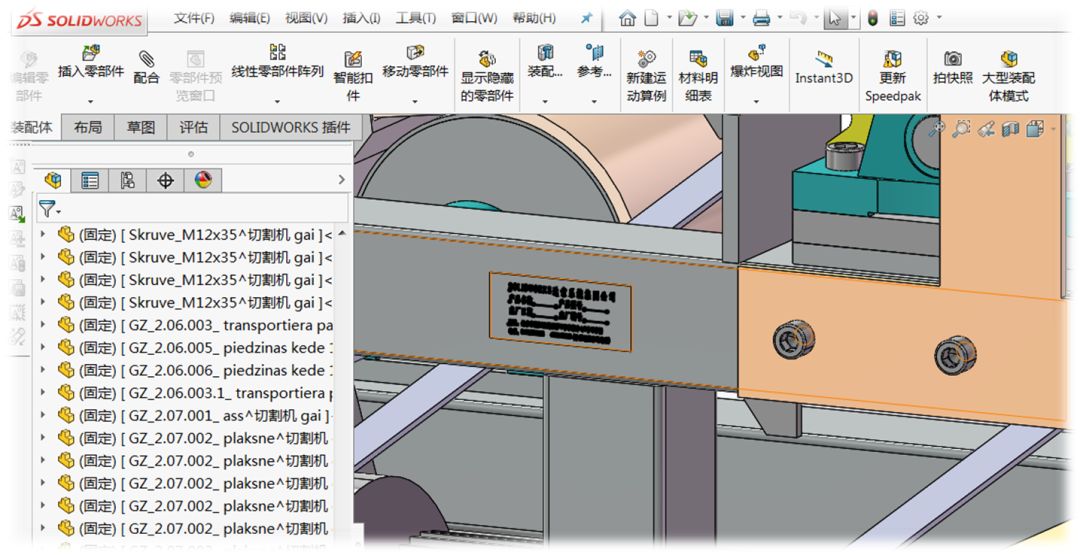
Task: Expand the GZ_2.06.005_ piedzinas kede item
Action: point(44,348)
